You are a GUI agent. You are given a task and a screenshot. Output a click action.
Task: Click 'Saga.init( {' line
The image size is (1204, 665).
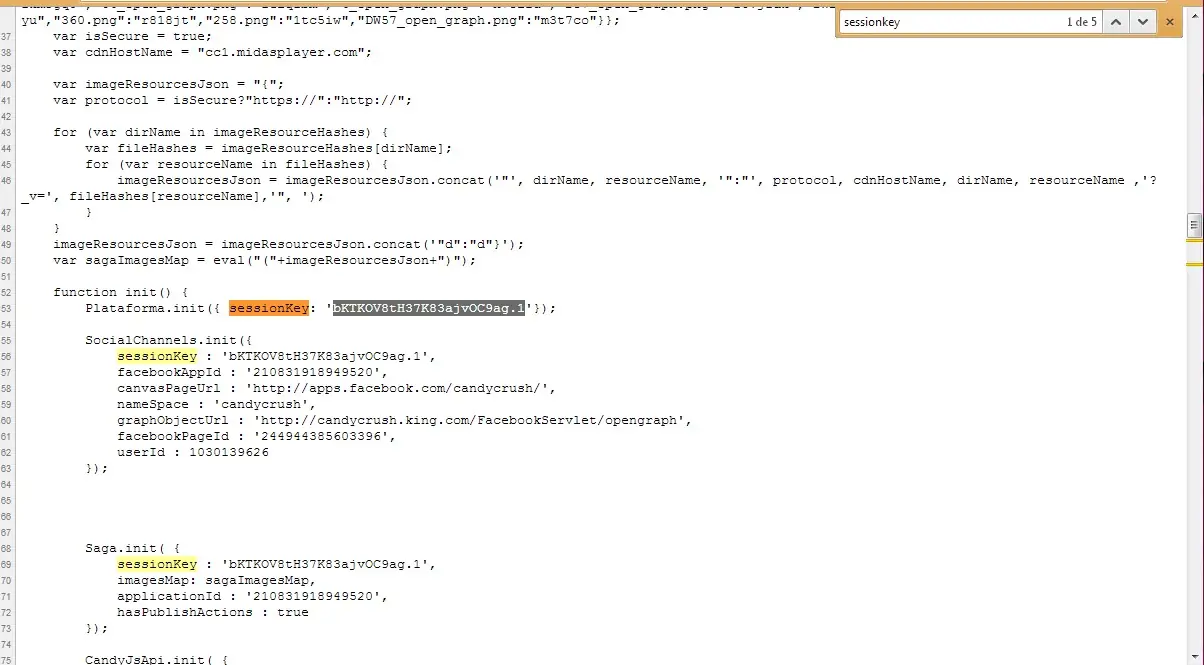point(133,548)
